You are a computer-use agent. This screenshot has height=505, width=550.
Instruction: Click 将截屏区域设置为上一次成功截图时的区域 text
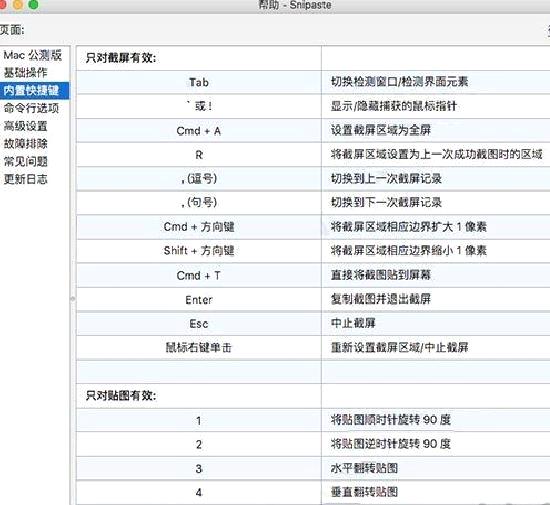[x=437, y=154]
